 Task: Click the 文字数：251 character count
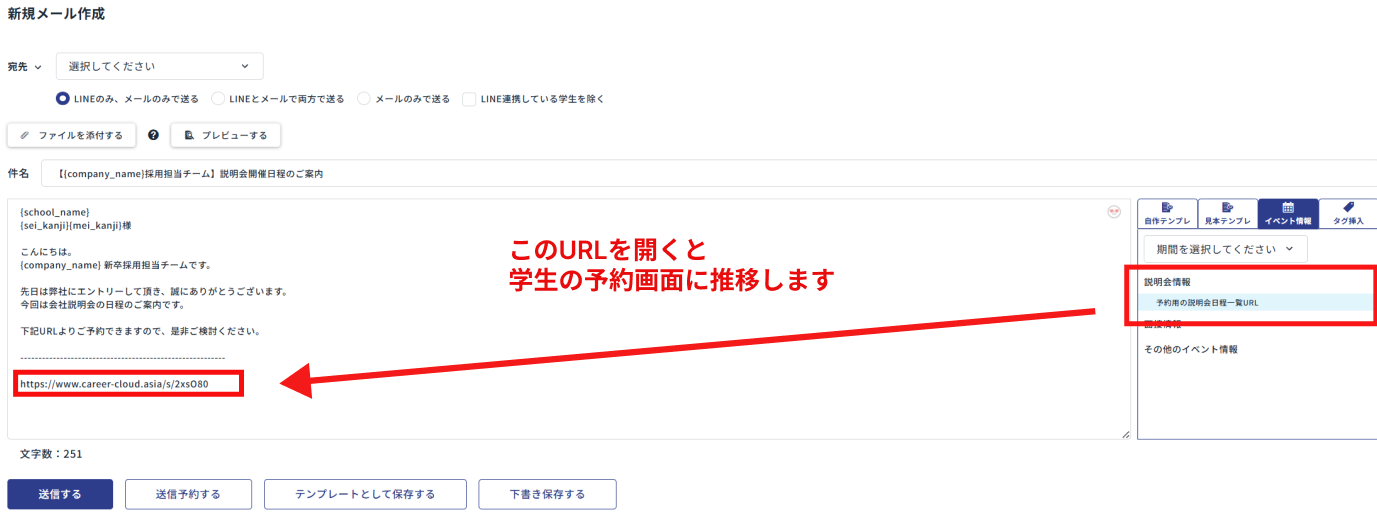point(51,454)
